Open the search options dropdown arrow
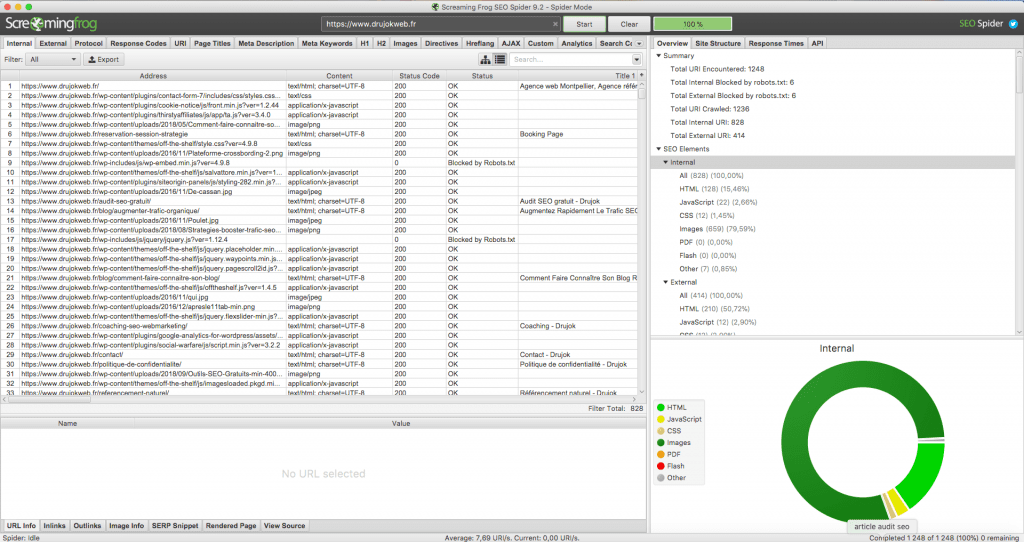The image size is (1024, 542). (637, 59)
